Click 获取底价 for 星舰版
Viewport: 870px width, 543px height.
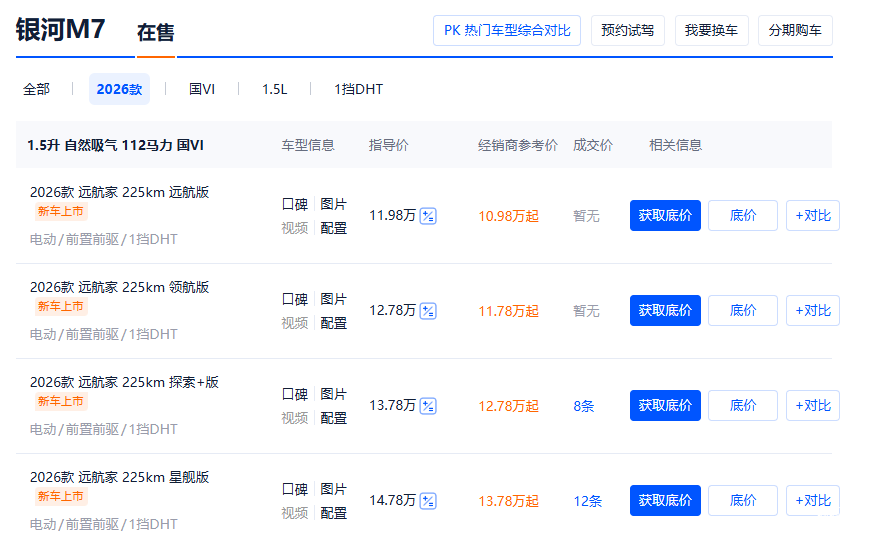pyautogui.click(x=665, y=500)
